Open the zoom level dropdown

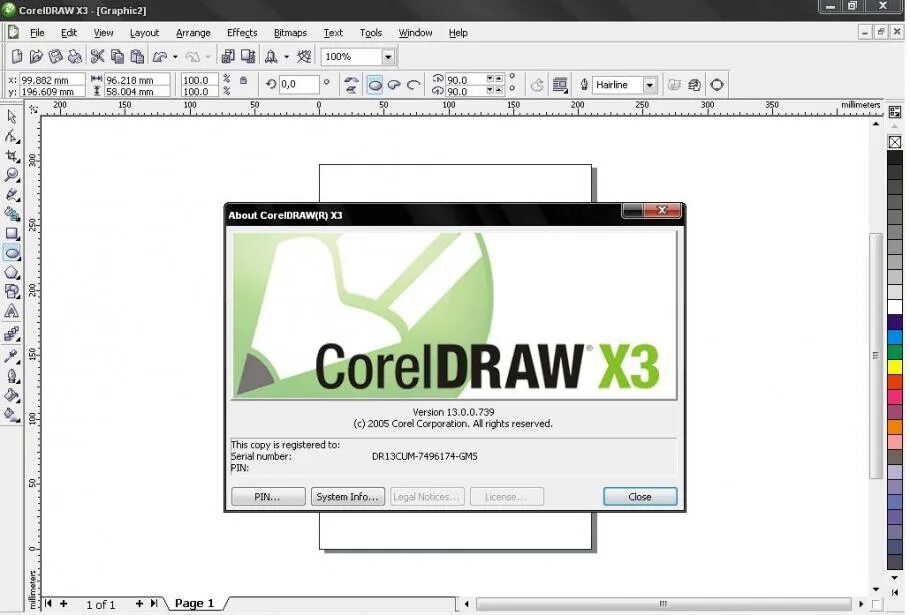coord(388,57)
